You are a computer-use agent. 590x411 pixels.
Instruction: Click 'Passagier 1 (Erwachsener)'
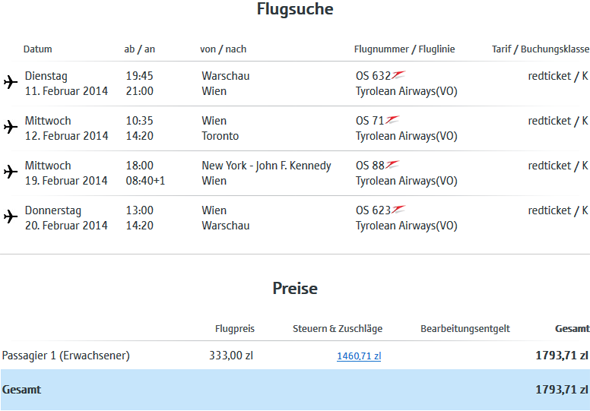(66, 356)
